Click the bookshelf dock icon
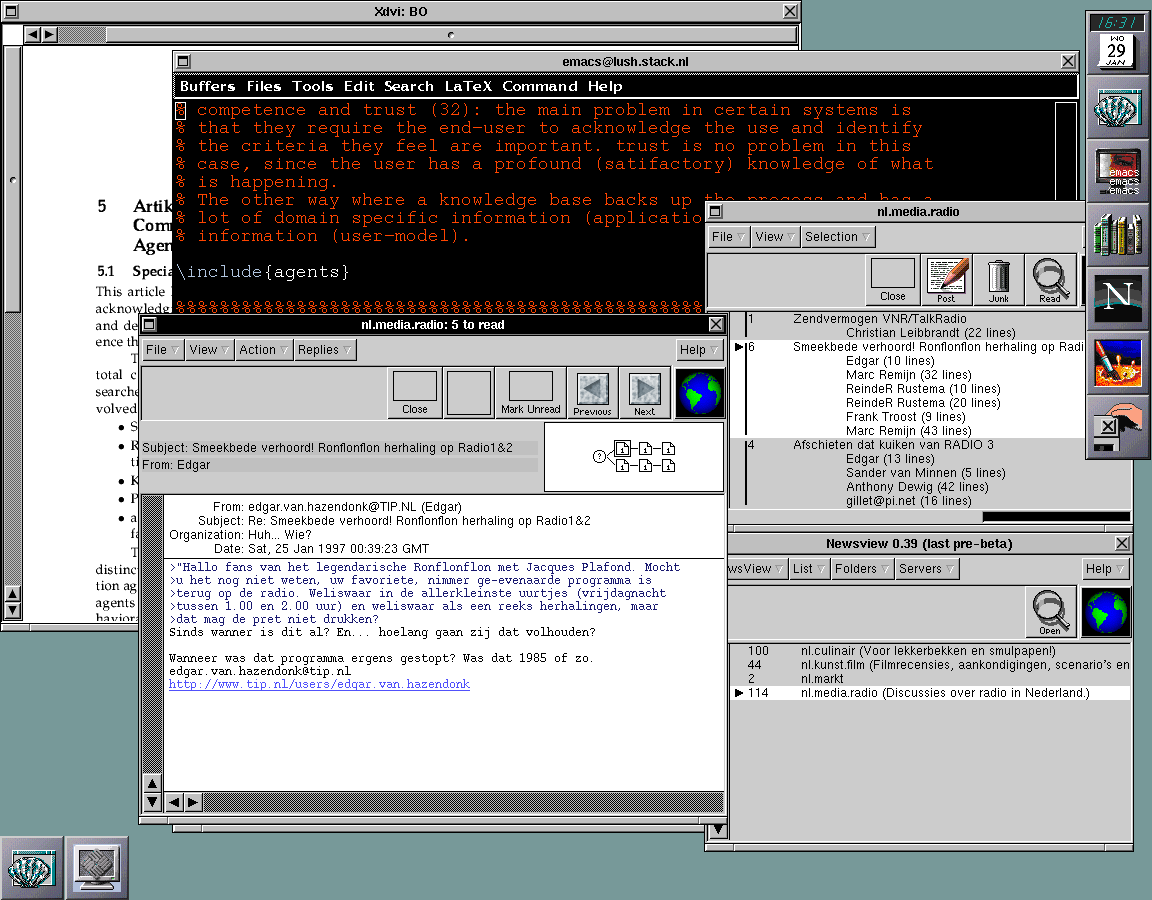The width and height of the screenshot is (1152, 900). [1116, 234]
